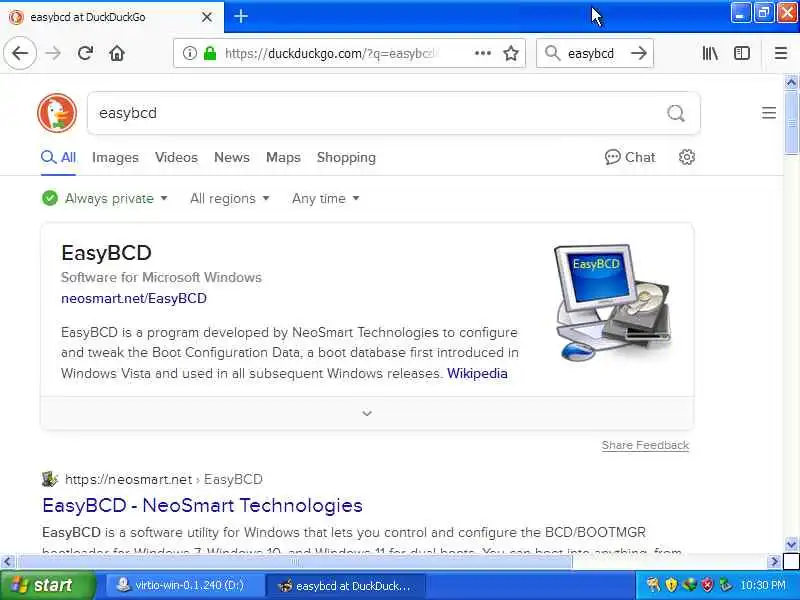This screenshot has height=600, width=800.
Task: Open the Always private dropdown
Action: click(105, 198)
